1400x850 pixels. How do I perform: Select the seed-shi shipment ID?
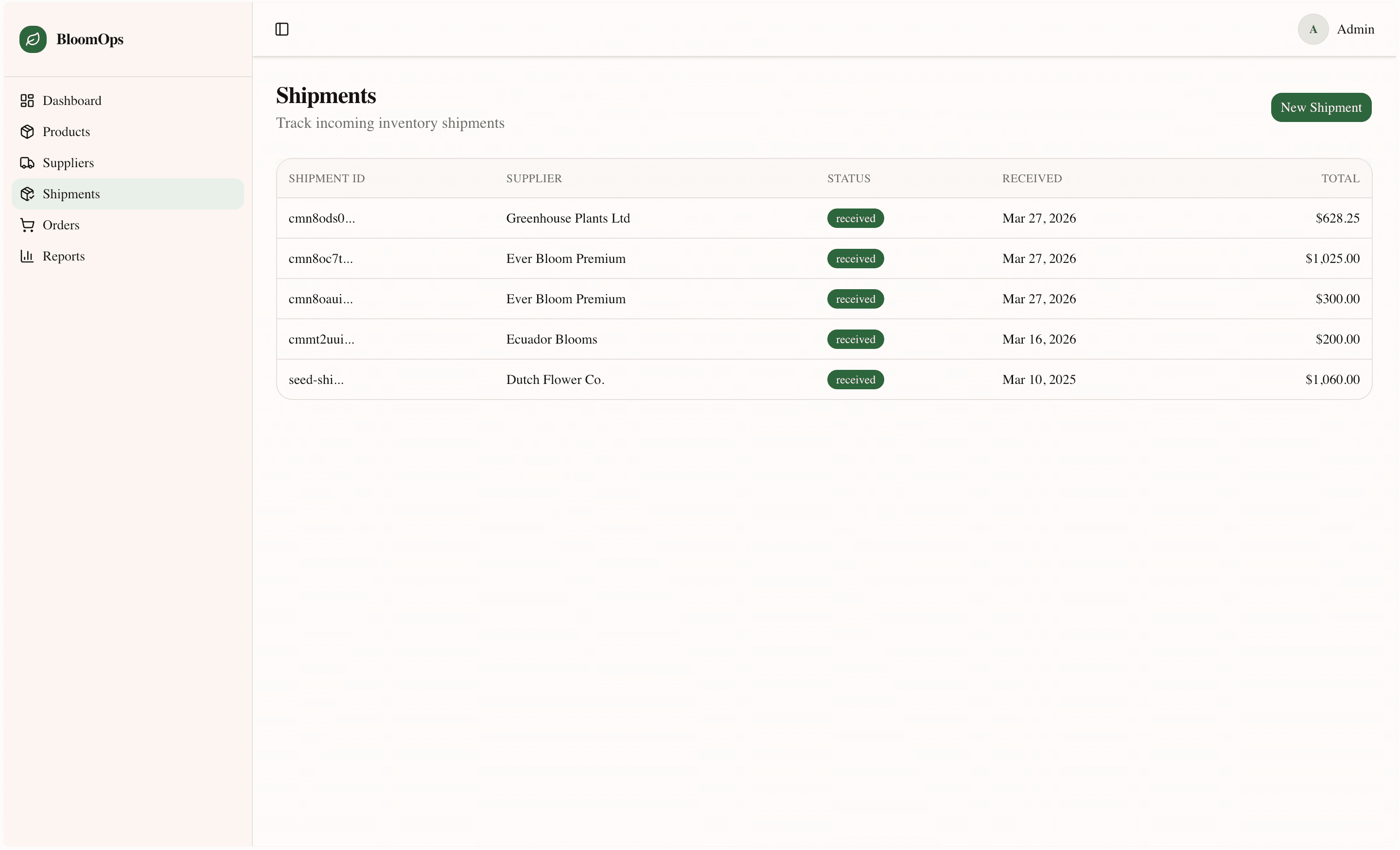click(316, 380)
